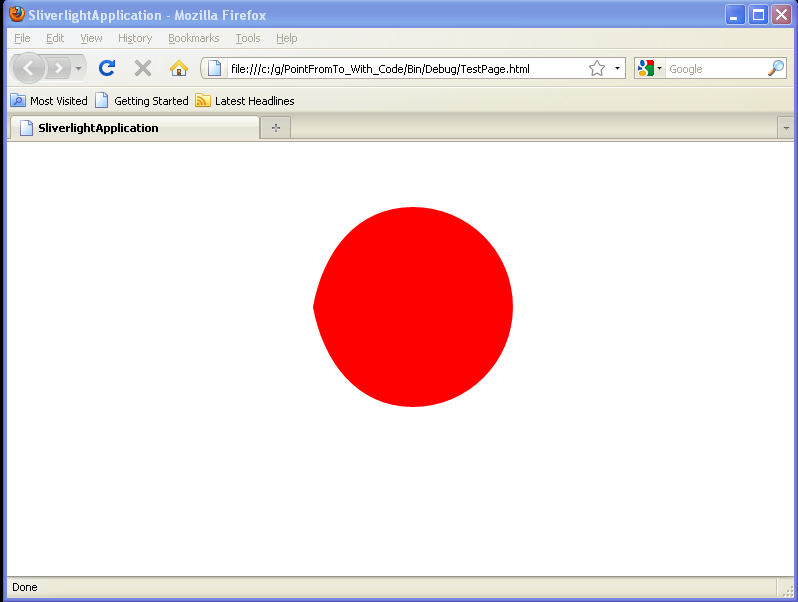Open the Most Visited bookmarks folder

(49, 101)
